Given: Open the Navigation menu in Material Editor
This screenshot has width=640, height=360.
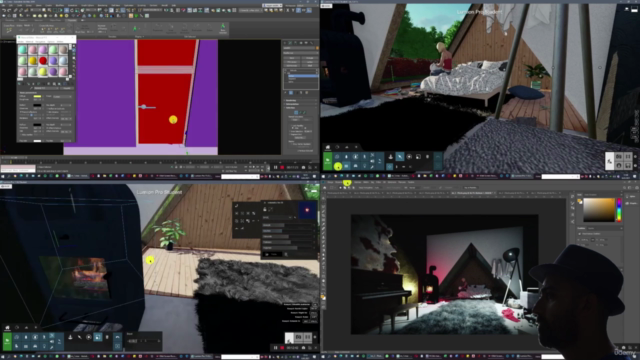Looking at the screenshot, I should click(x=40, y=42).
